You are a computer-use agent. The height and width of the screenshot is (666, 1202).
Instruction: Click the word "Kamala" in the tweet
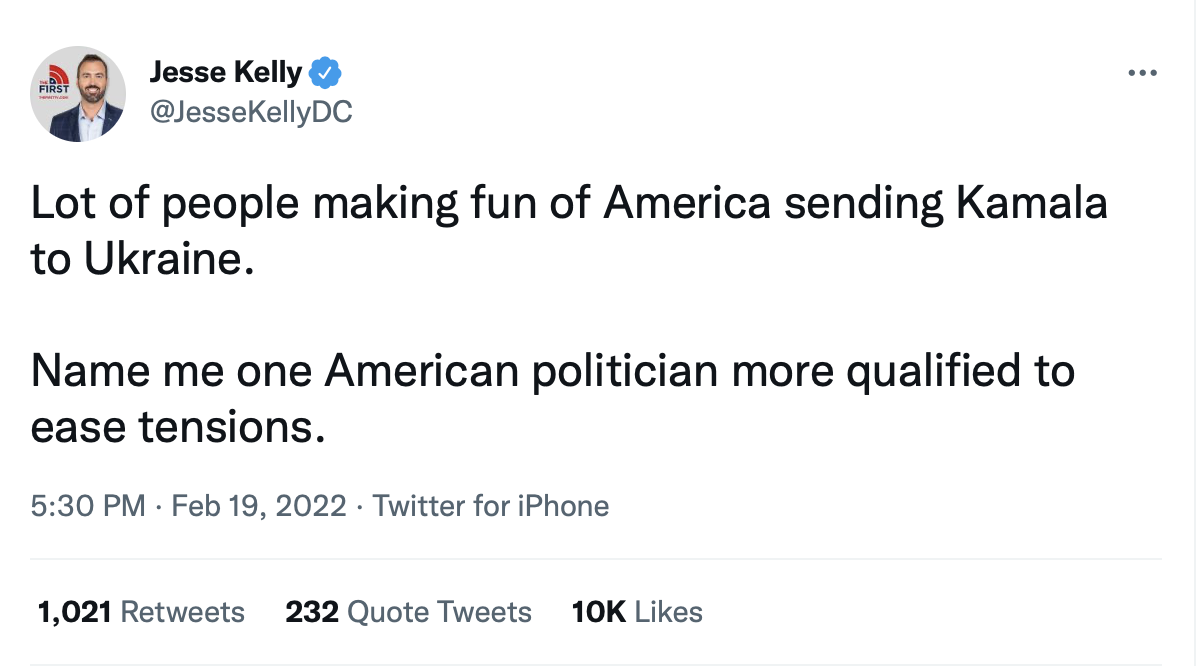1032,203
